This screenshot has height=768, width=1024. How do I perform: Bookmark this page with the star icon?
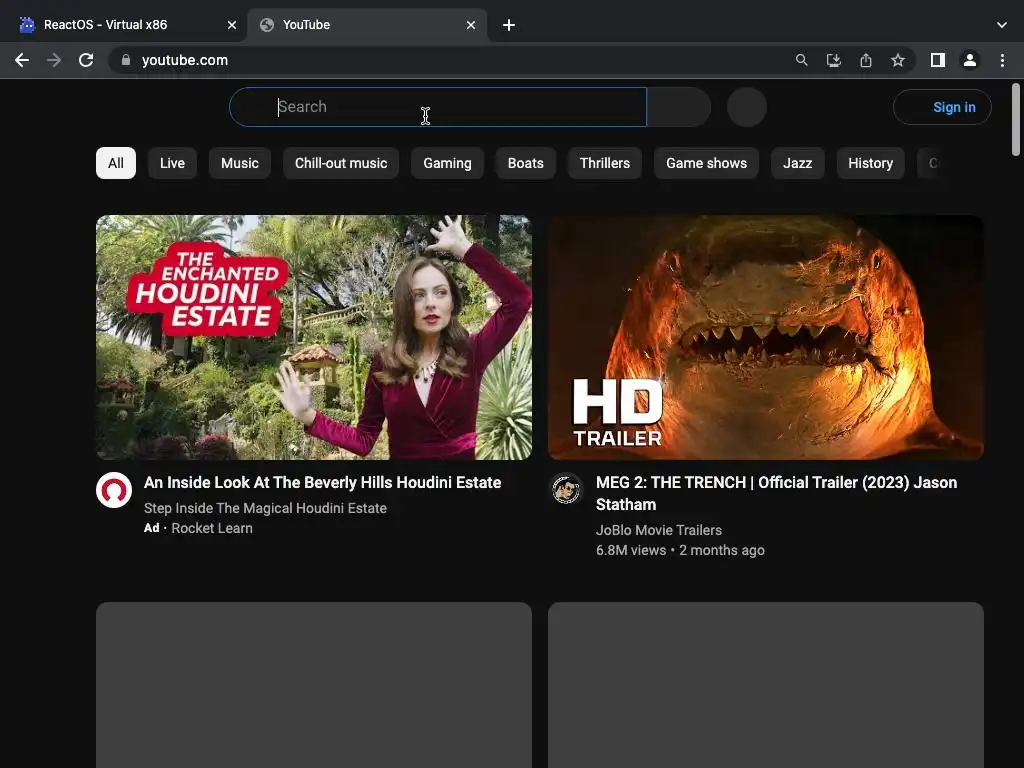[x=897, y=60]
